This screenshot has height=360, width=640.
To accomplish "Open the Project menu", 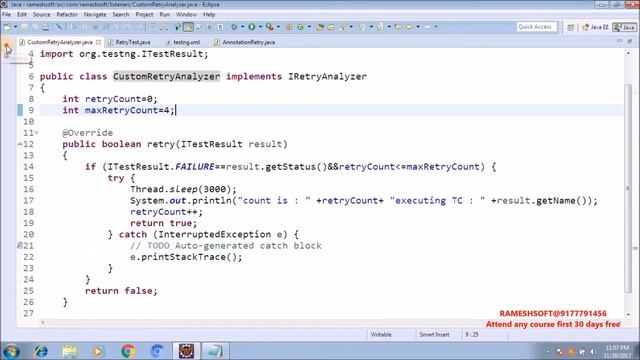I will pyautogui.click(x=144, y=14).
